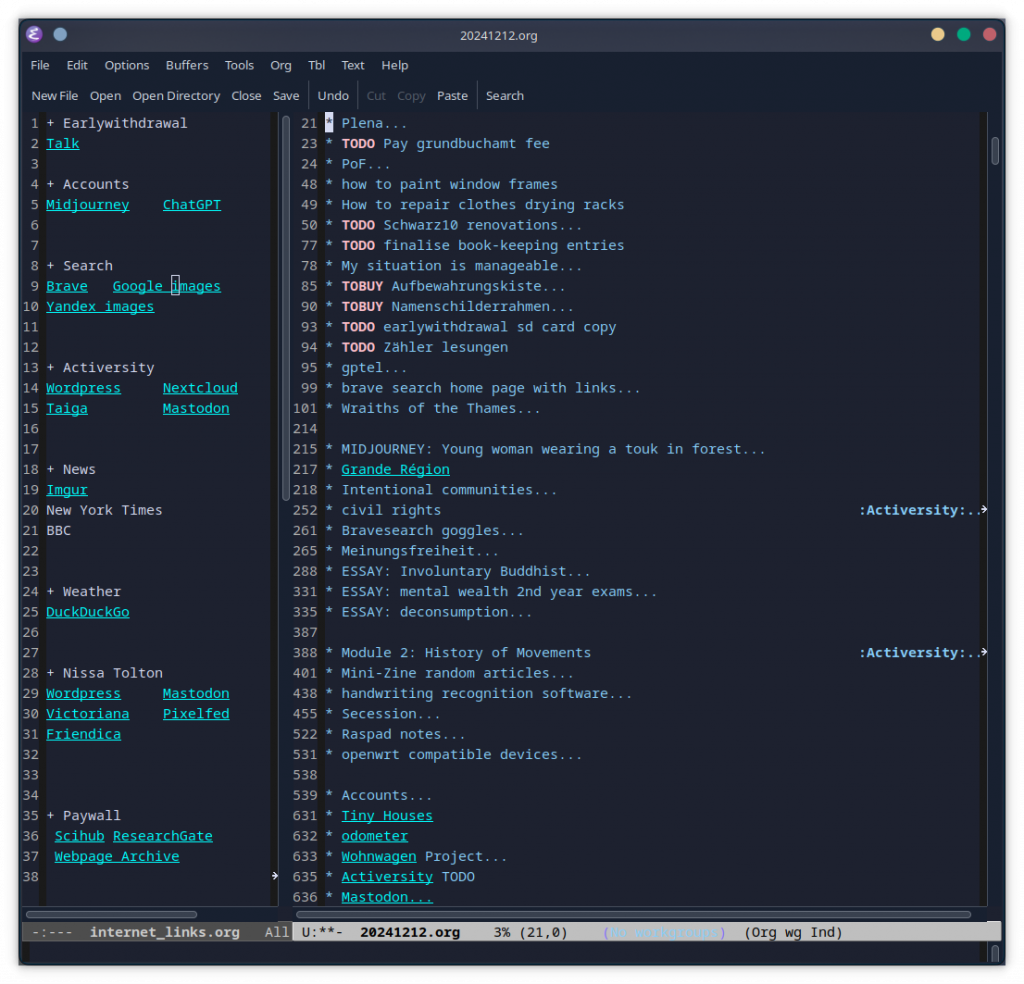1024x984 pixels.
Task: Click the left pane horizontal scrollbar
Action: [111, 915]
